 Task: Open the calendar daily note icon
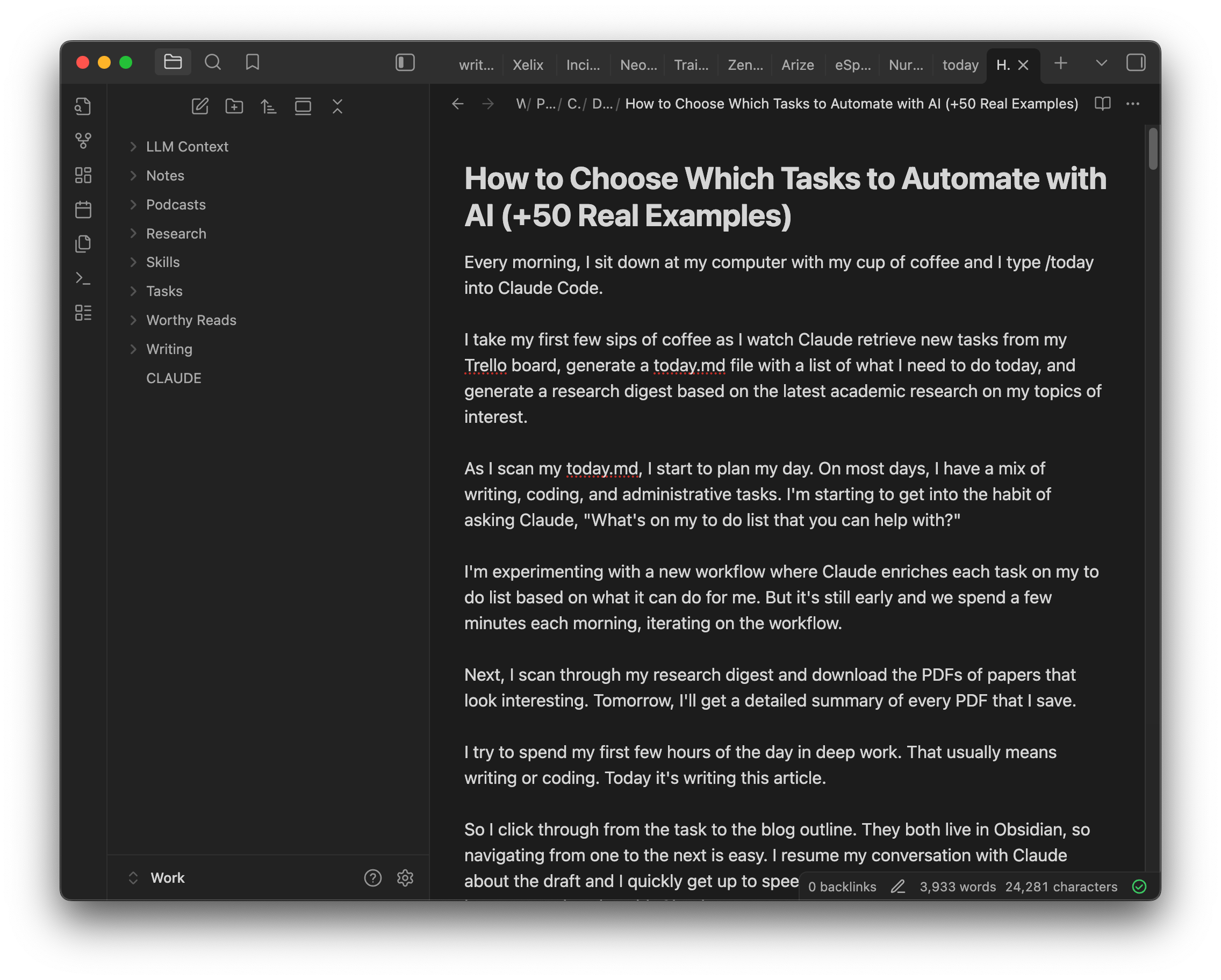[x=83, y=209]
